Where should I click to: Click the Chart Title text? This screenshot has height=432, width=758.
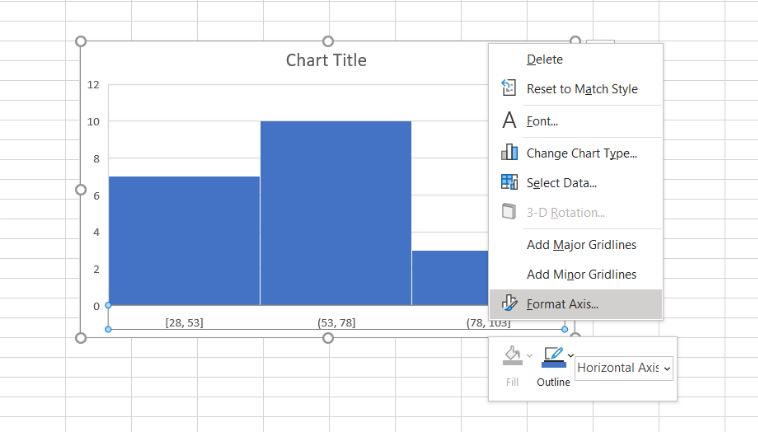[x=326, y=60]
